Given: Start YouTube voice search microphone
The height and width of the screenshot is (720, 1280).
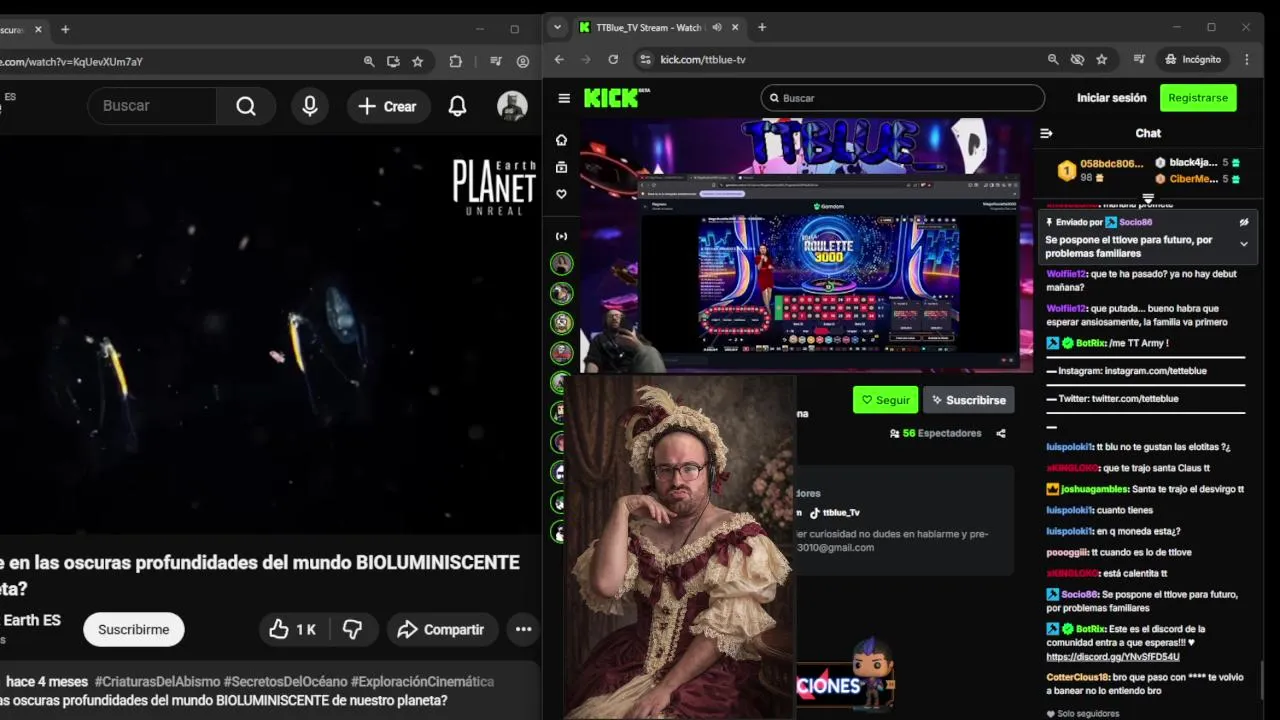Looking at the screenshot, I should tap(310, 106).
